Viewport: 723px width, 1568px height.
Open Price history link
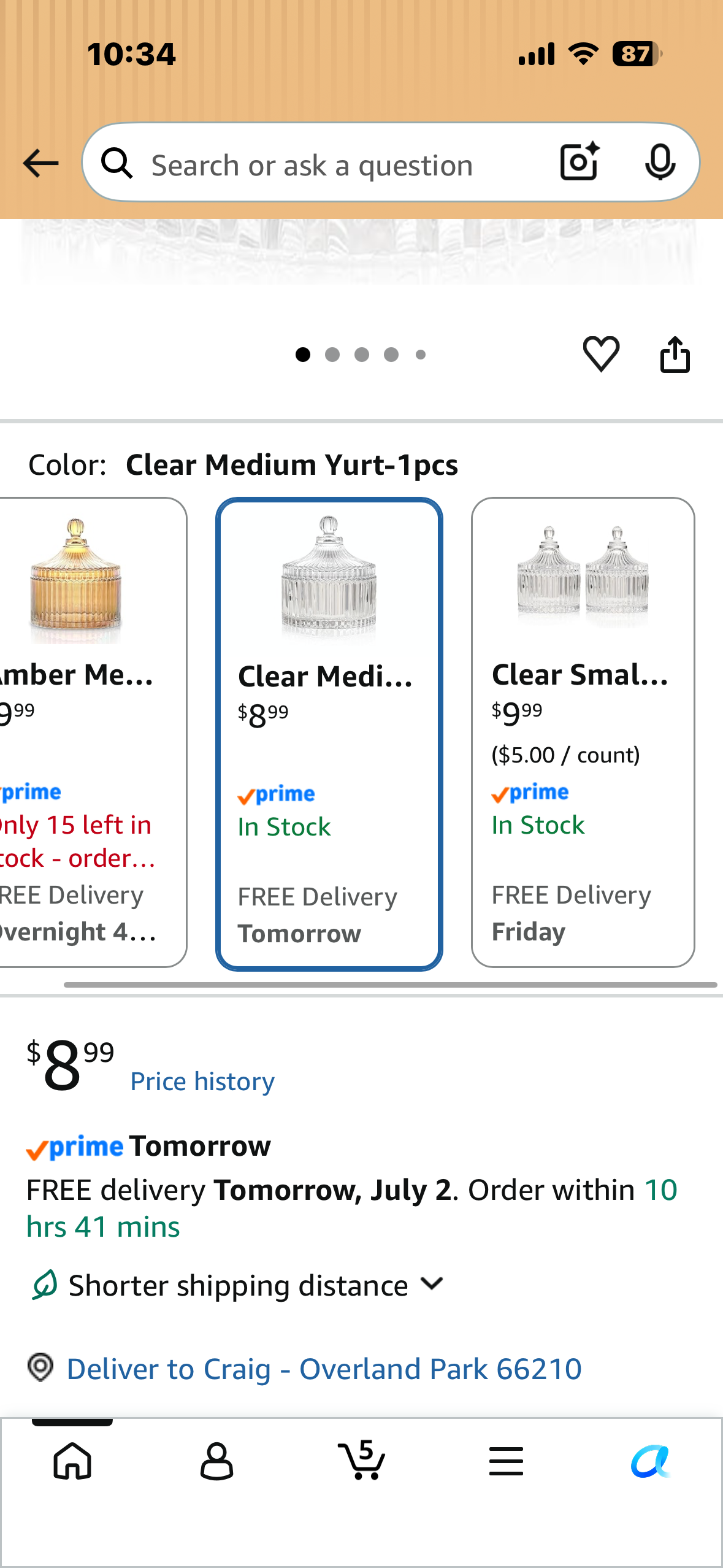pyautogui.click(x=202, y=1081)
